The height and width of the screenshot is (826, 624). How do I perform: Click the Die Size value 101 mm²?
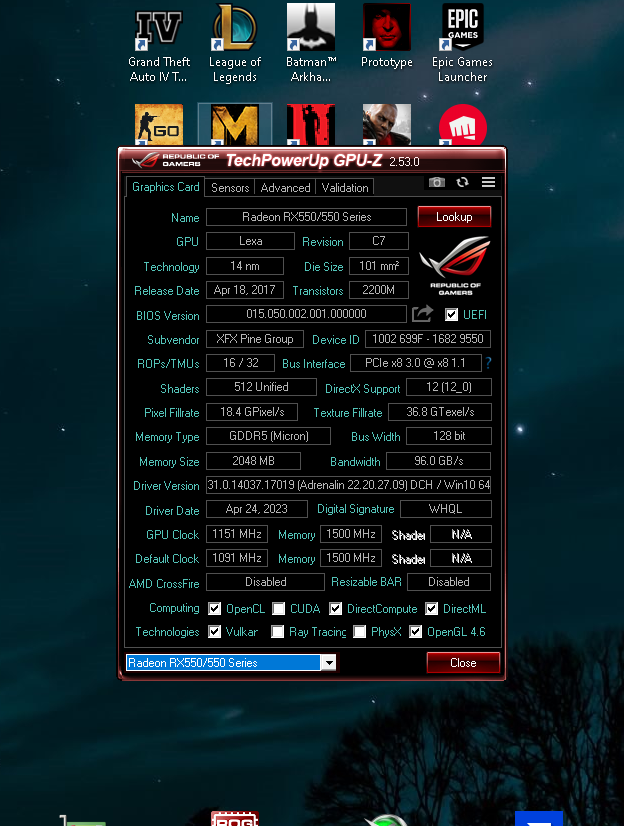[379, 266]
